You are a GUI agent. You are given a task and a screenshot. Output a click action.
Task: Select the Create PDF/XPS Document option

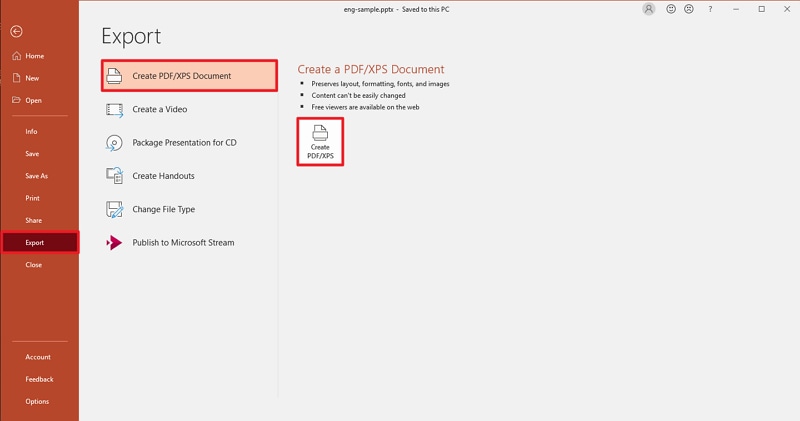coord(189,76)
